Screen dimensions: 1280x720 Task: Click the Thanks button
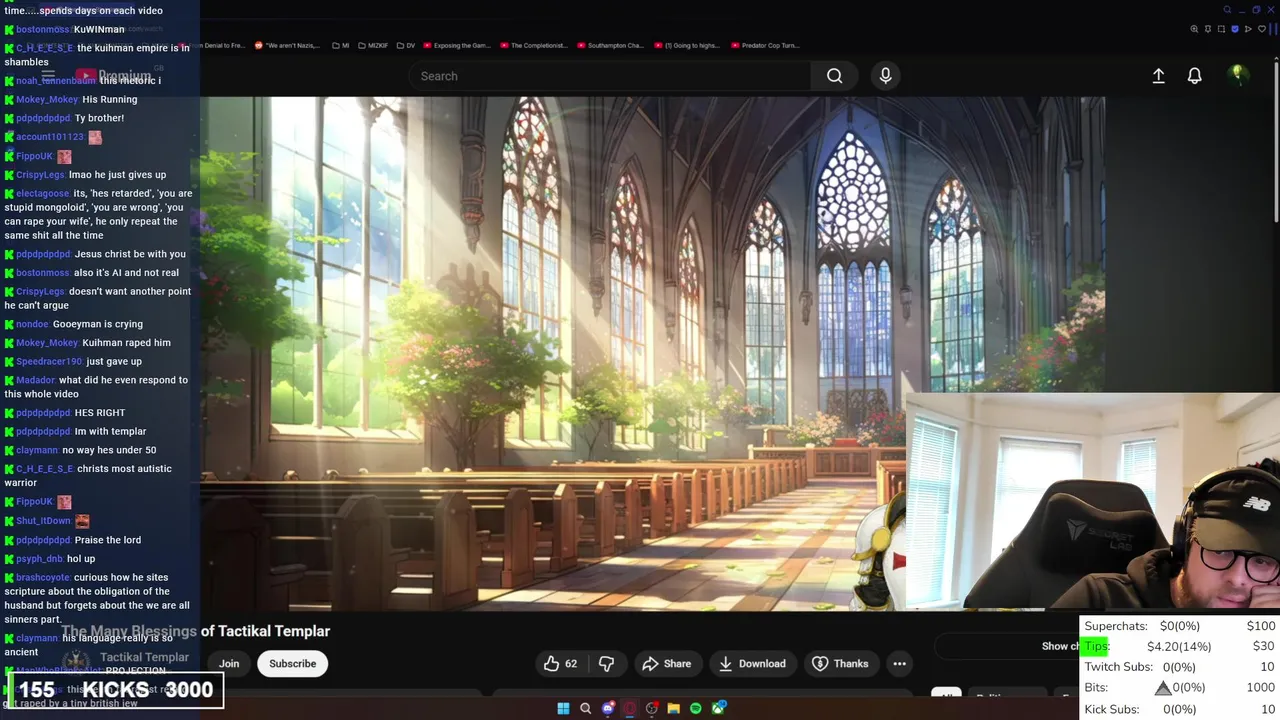tap(840, 663)
